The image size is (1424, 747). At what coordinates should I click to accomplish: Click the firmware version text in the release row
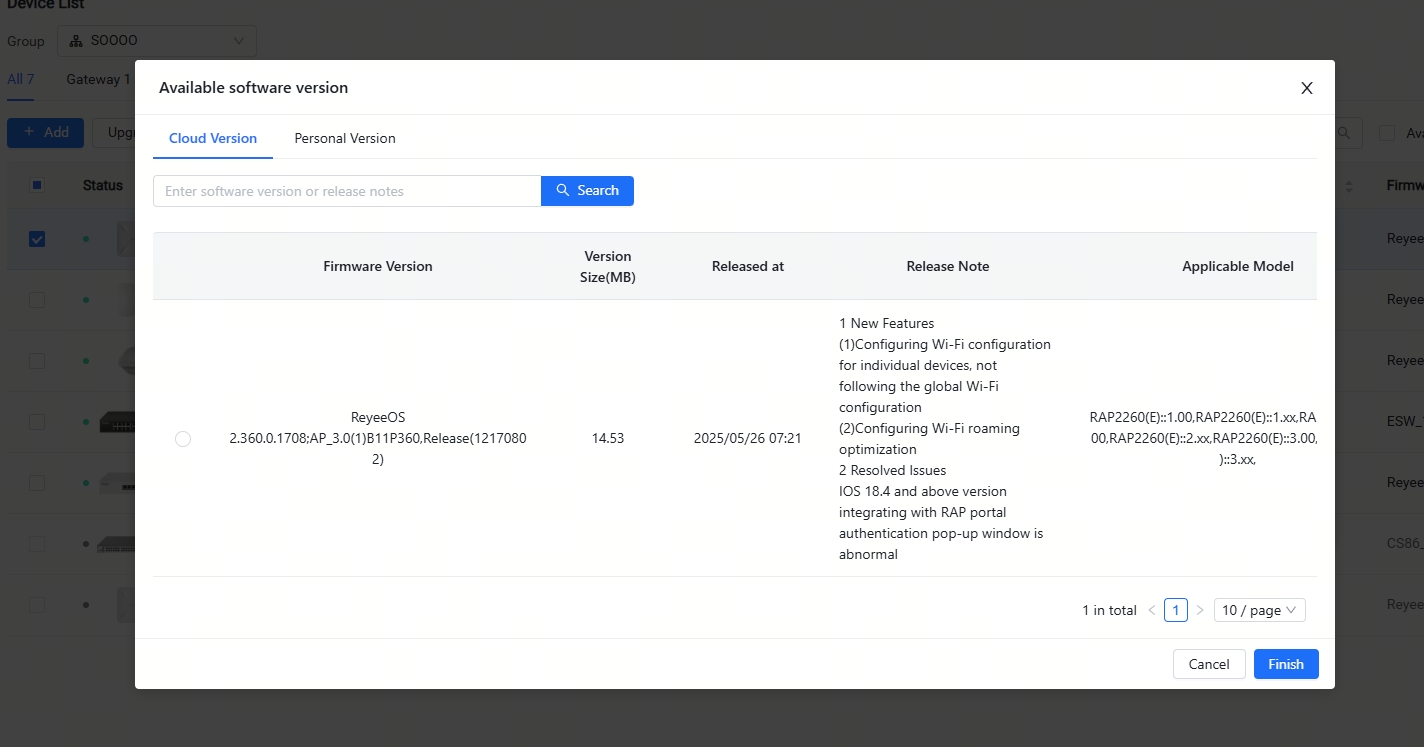(x=378, y=439)
